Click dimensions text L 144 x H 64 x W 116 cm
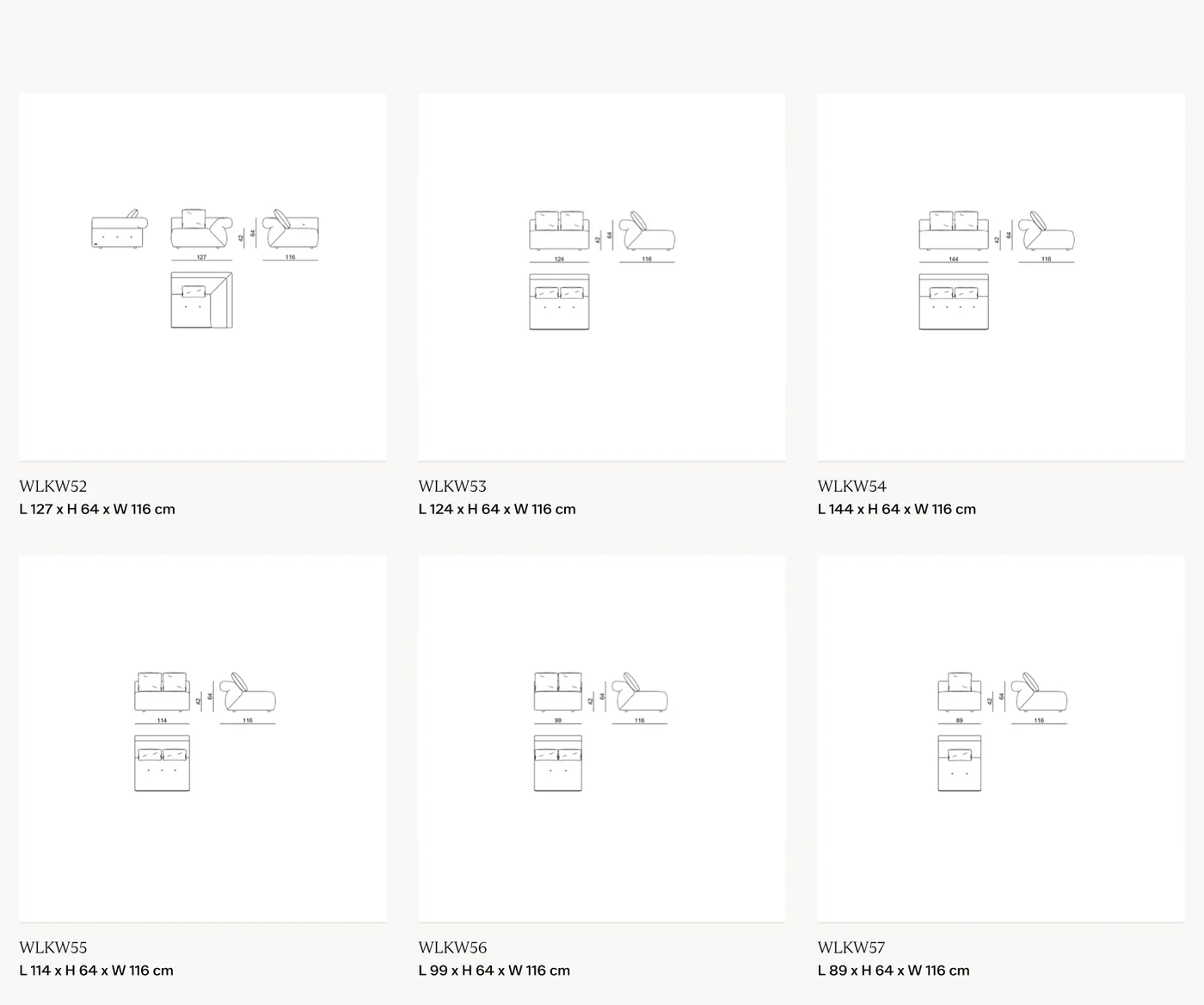 (x=897, y=509)
